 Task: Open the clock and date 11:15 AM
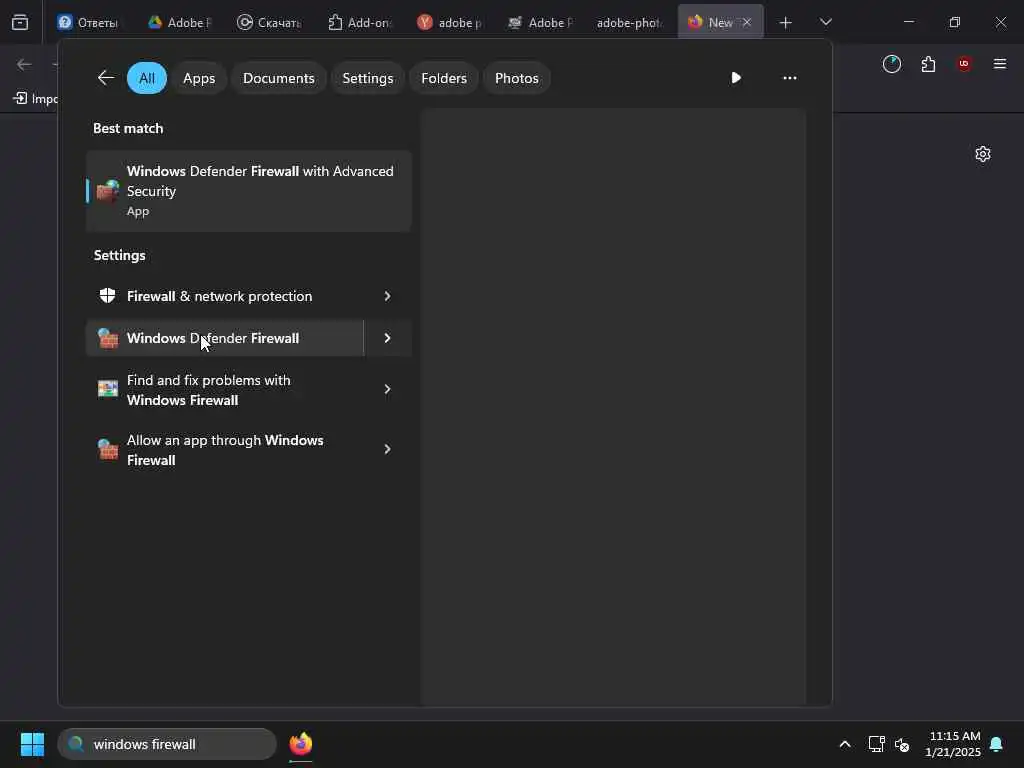pyautogui.click(x=953, y=744)
